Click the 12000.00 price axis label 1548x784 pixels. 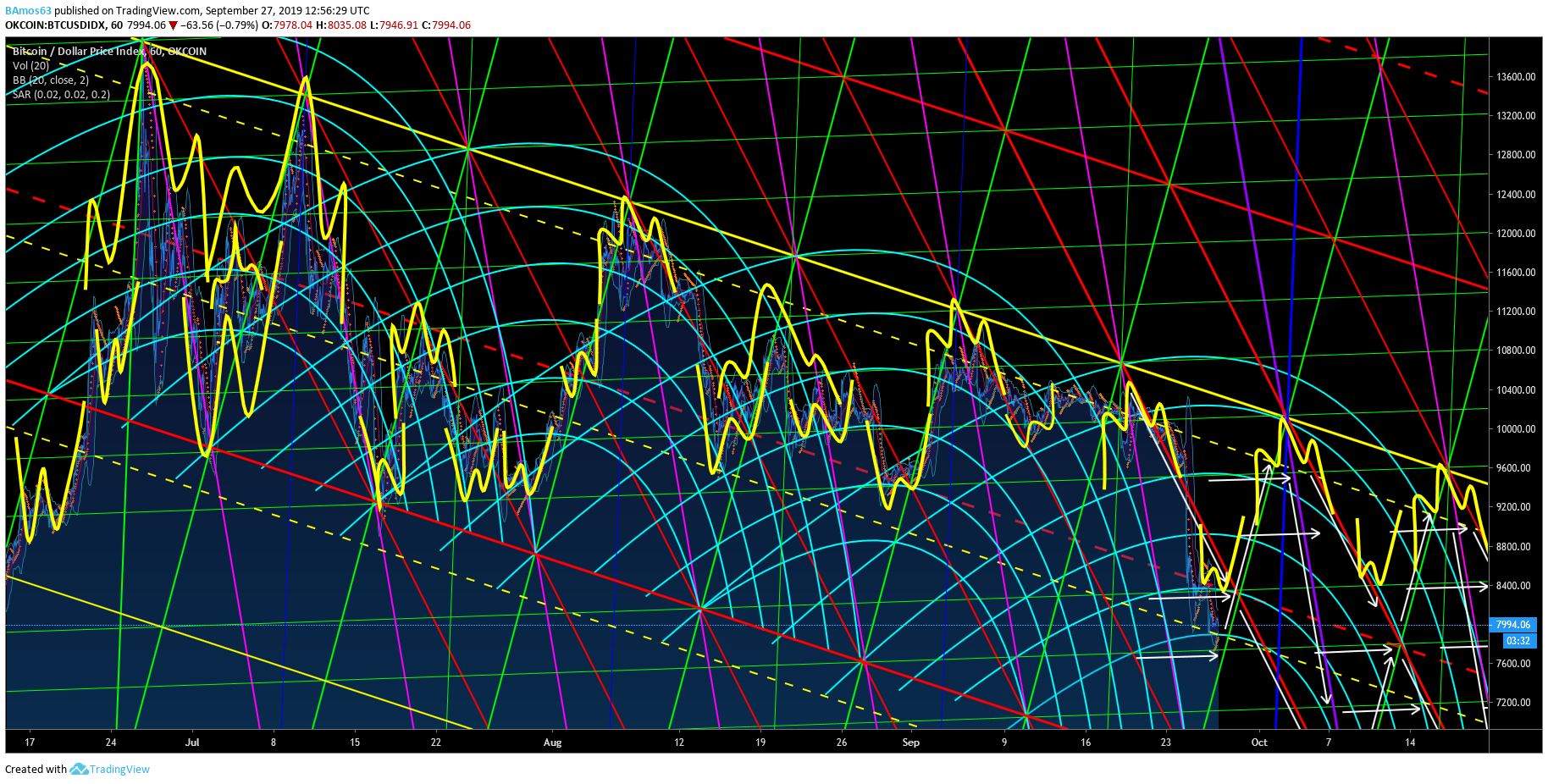pyautogui.click(x=1516, y=234)
